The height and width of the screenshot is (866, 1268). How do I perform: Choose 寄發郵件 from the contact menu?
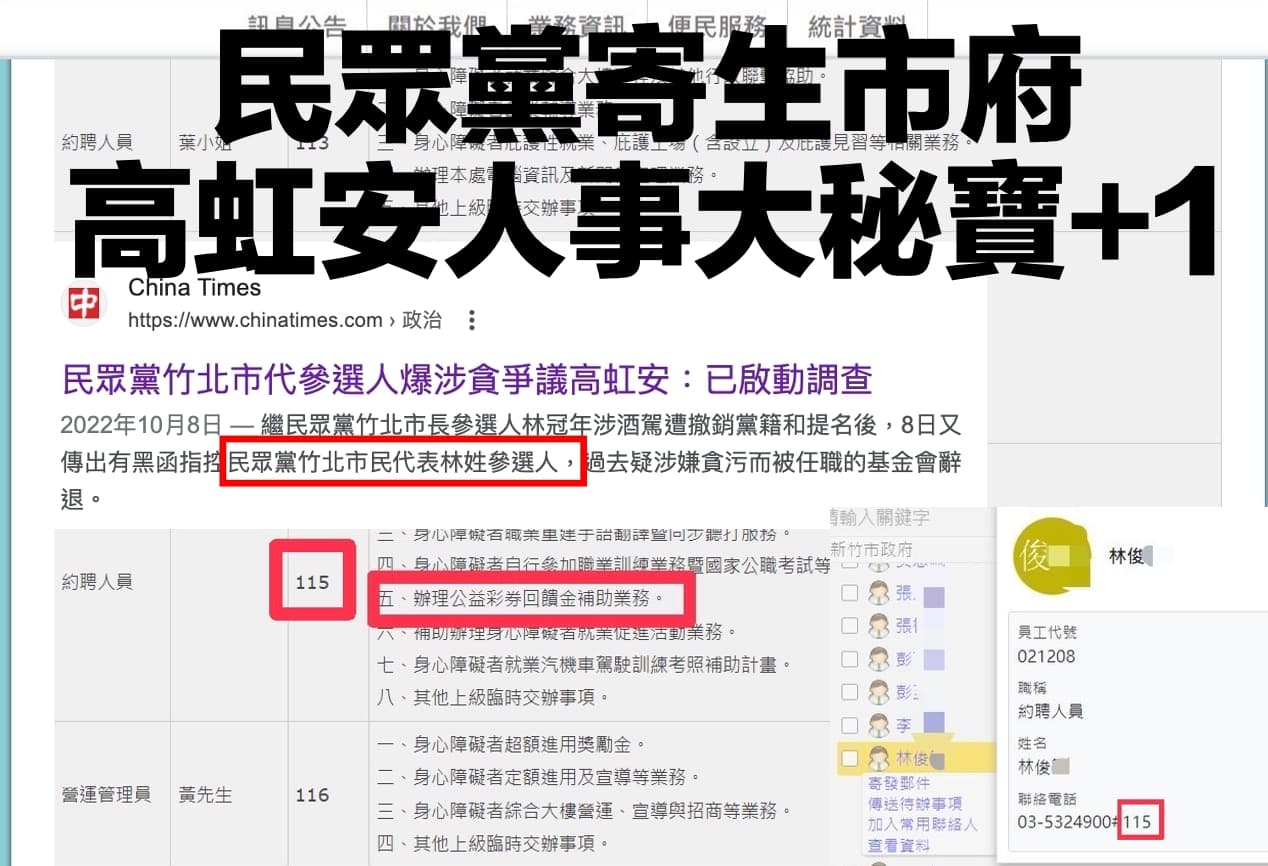(x=898, y=783)
